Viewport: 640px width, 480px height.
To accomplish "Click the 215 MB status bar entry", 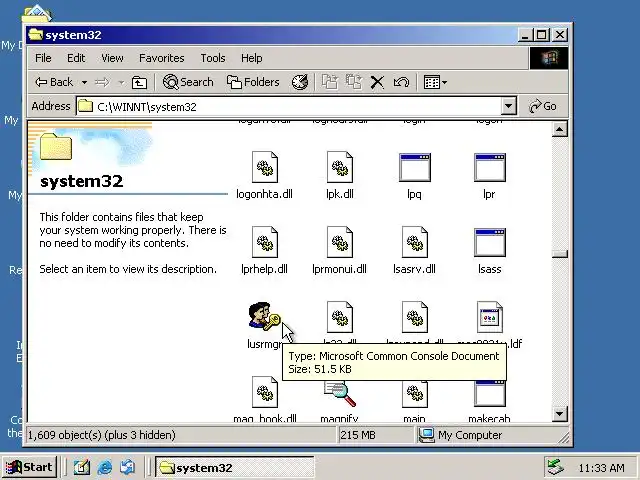I will 358,435.
